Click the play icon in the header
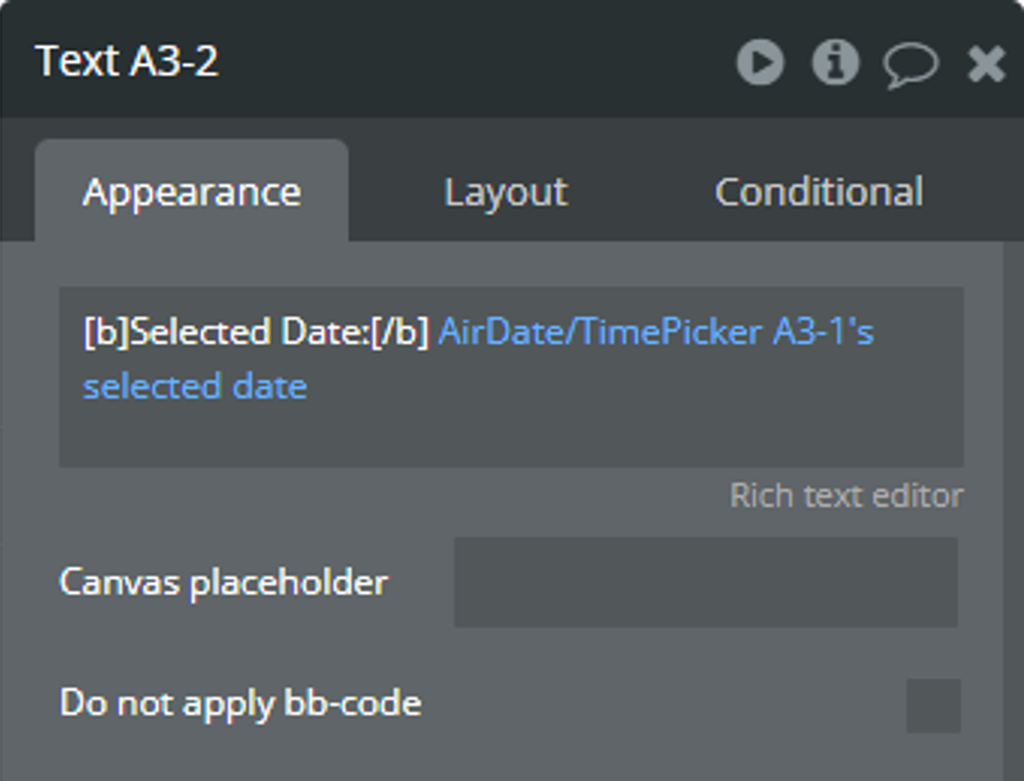1024x781 pixels. click(x=760, y=62)
